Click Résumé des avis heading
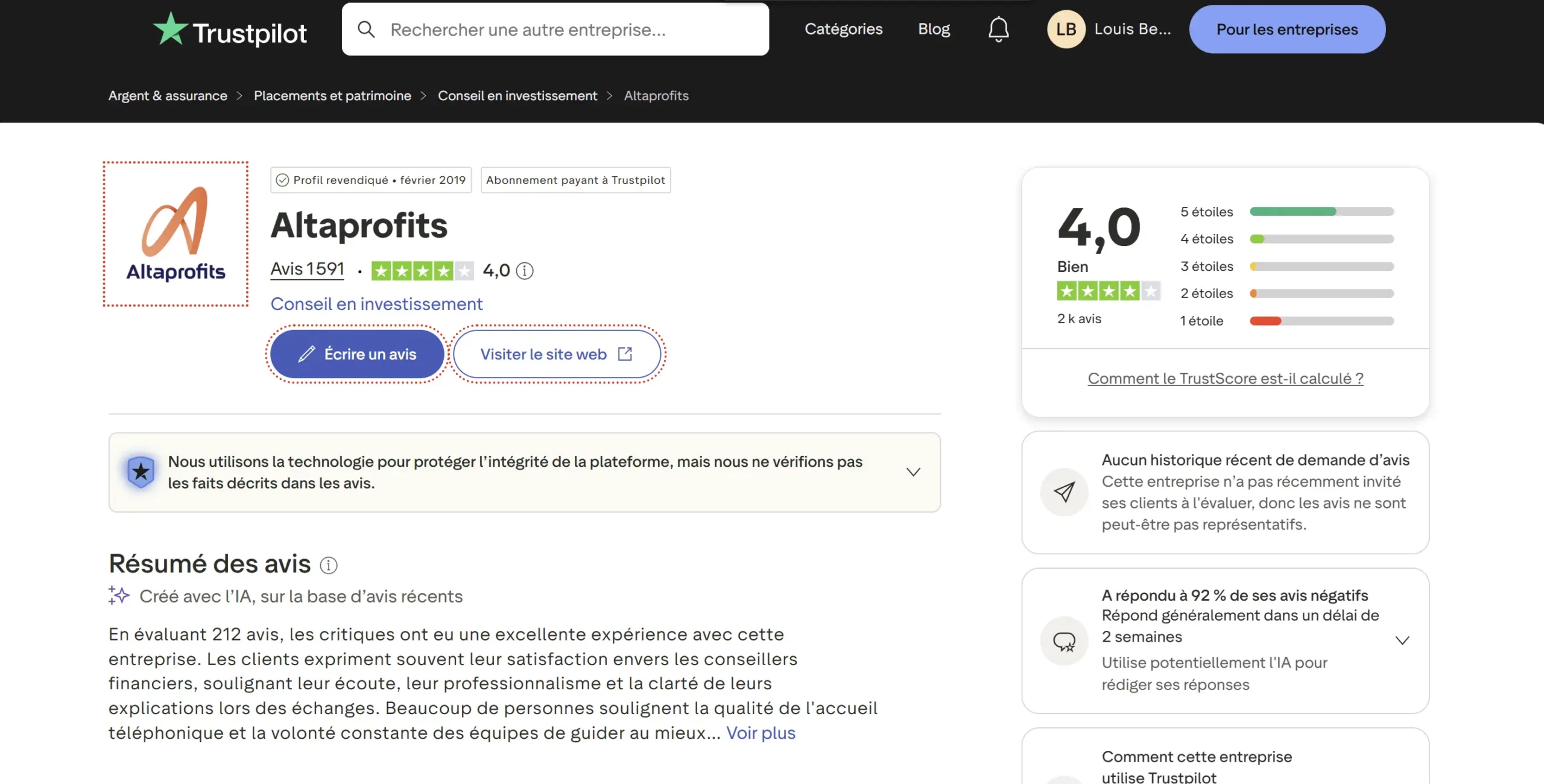The height and width of the screenshot is (784, 1544). click(209, 564)
